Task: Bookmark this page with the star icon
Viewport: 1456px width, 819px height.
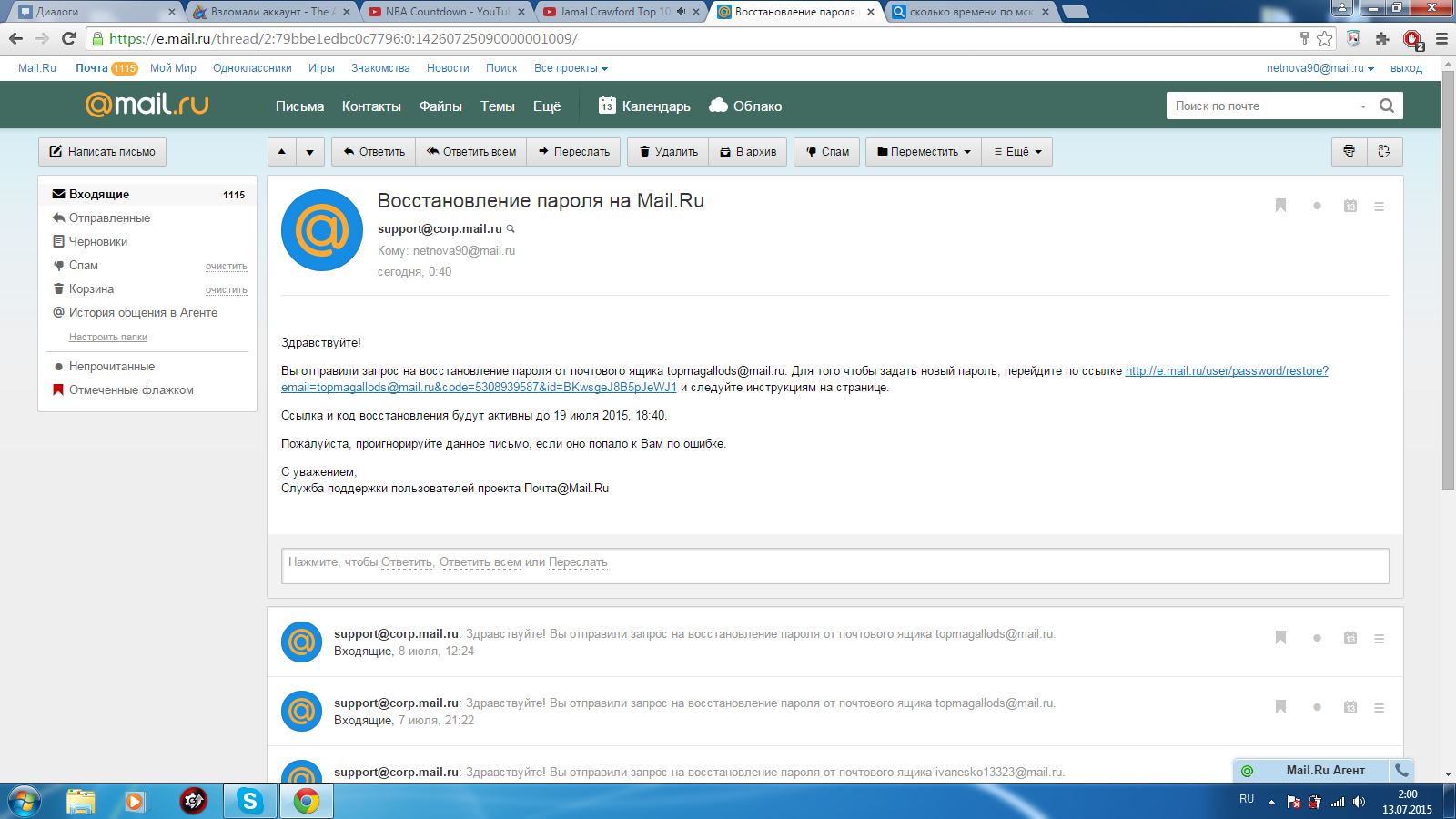Action: tap(1325, 38)
